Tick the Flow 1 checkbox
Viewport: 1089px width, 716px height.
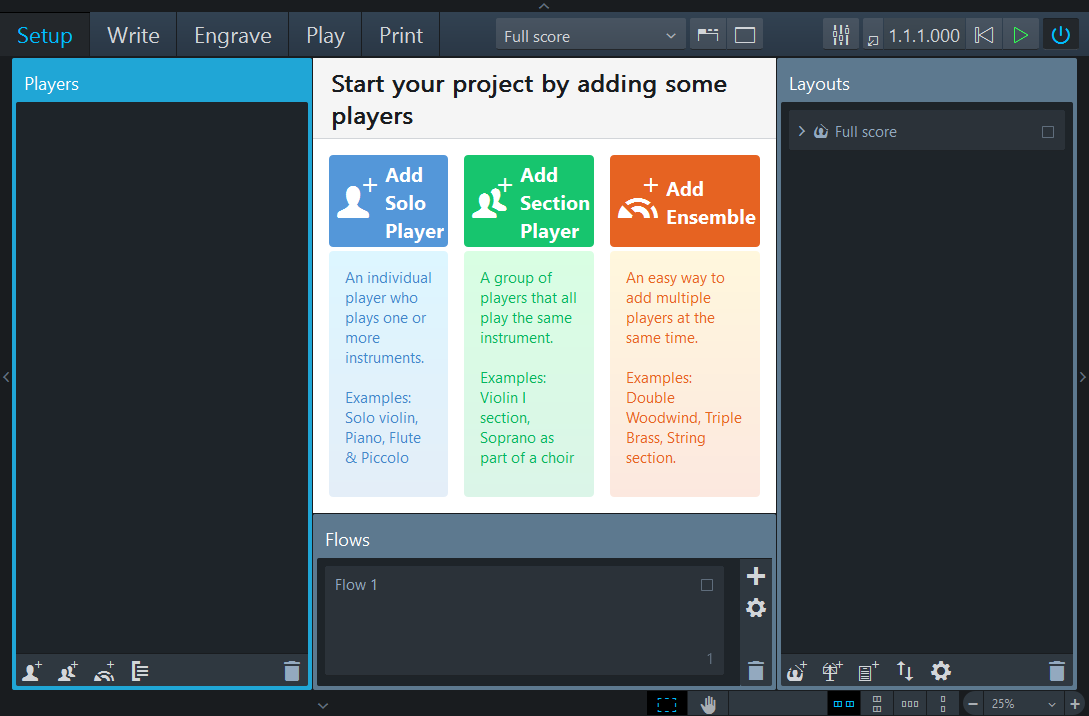tap(707, 585)
